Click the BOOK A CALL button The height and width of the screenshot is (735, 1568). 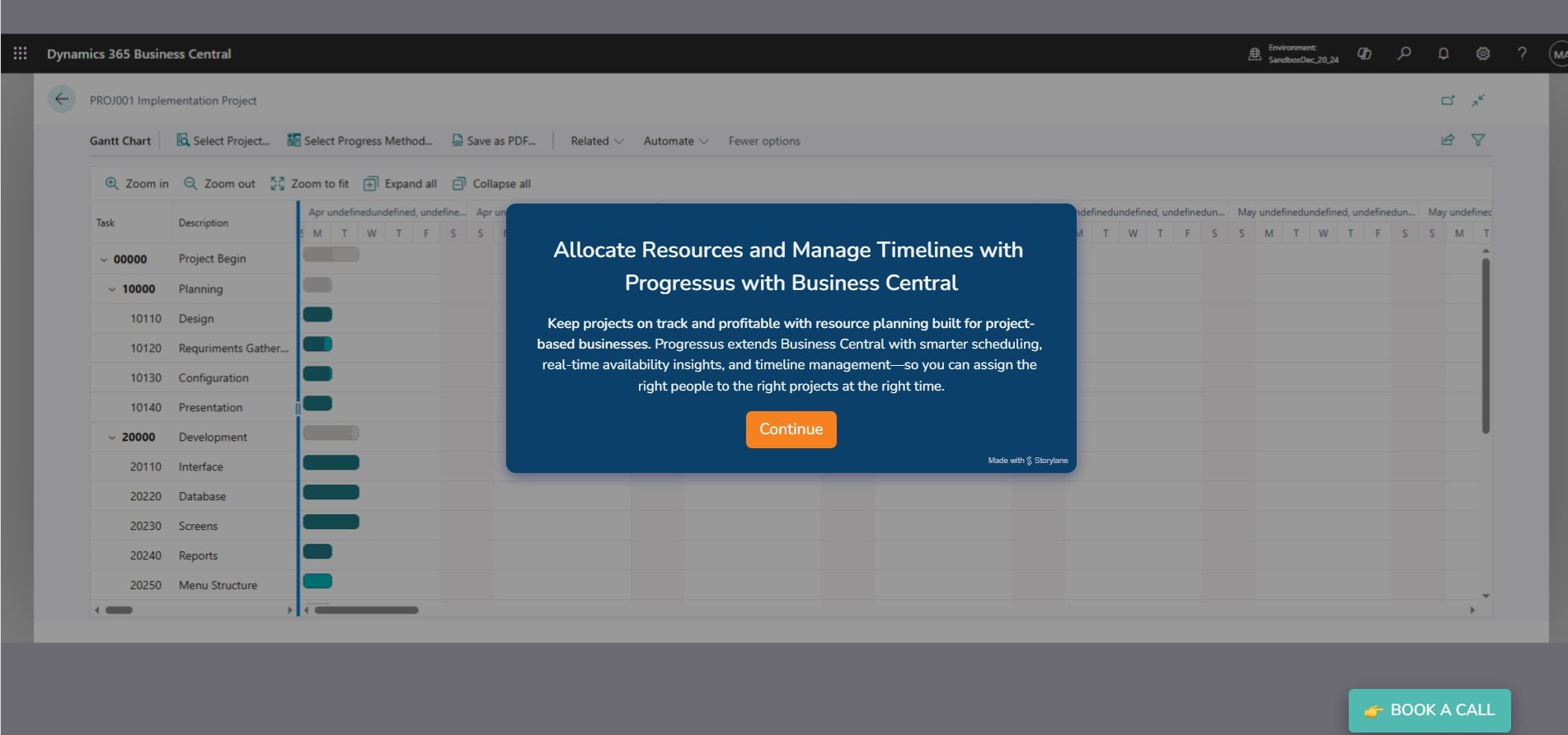tap(1430, 710)
